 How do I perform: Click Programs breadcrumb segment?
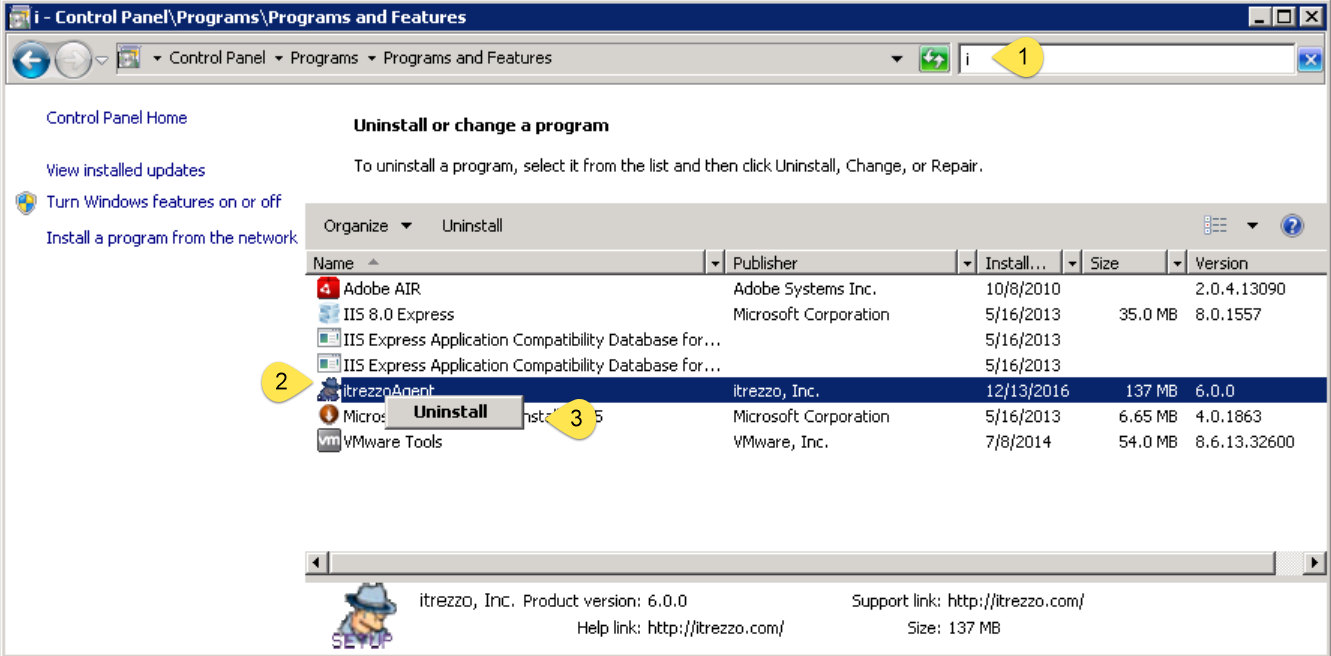324,58
